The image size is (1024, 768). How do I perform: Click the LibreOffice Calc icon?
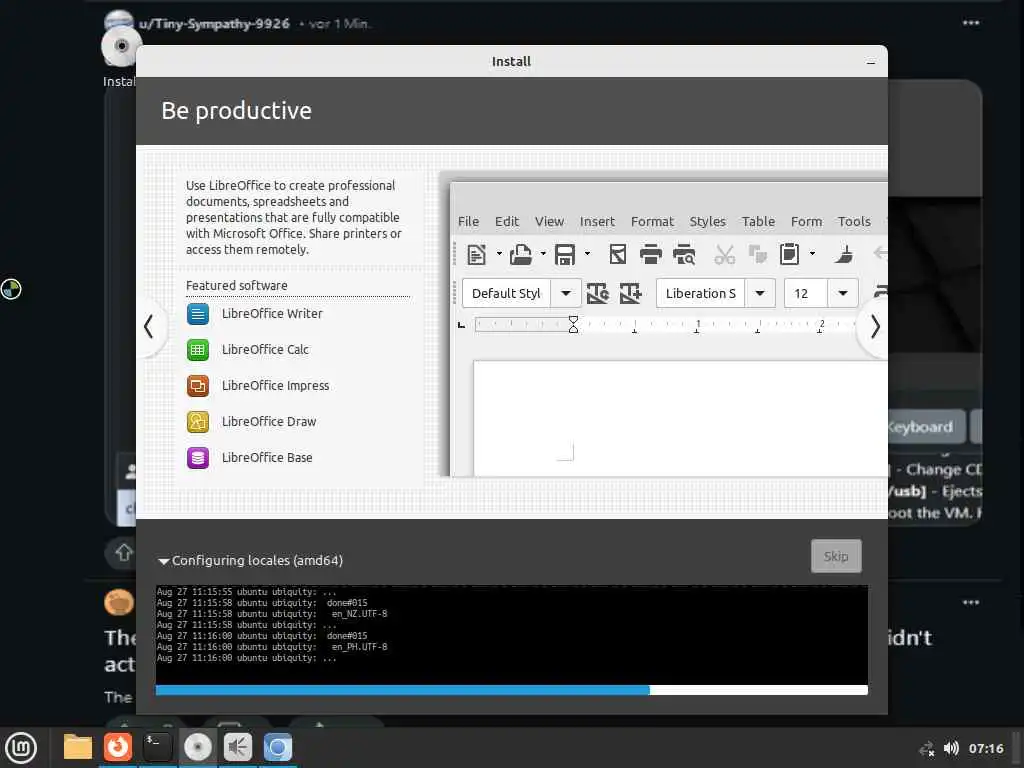(198, 350)
